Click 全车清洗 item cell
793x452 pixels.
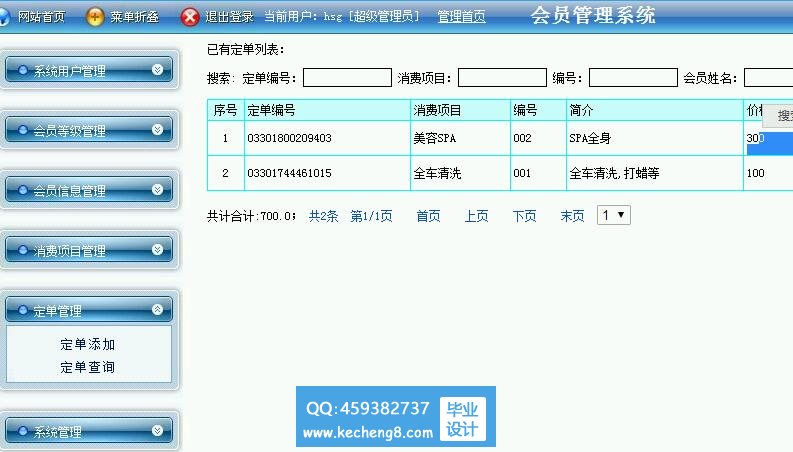(x=437, y=173)
